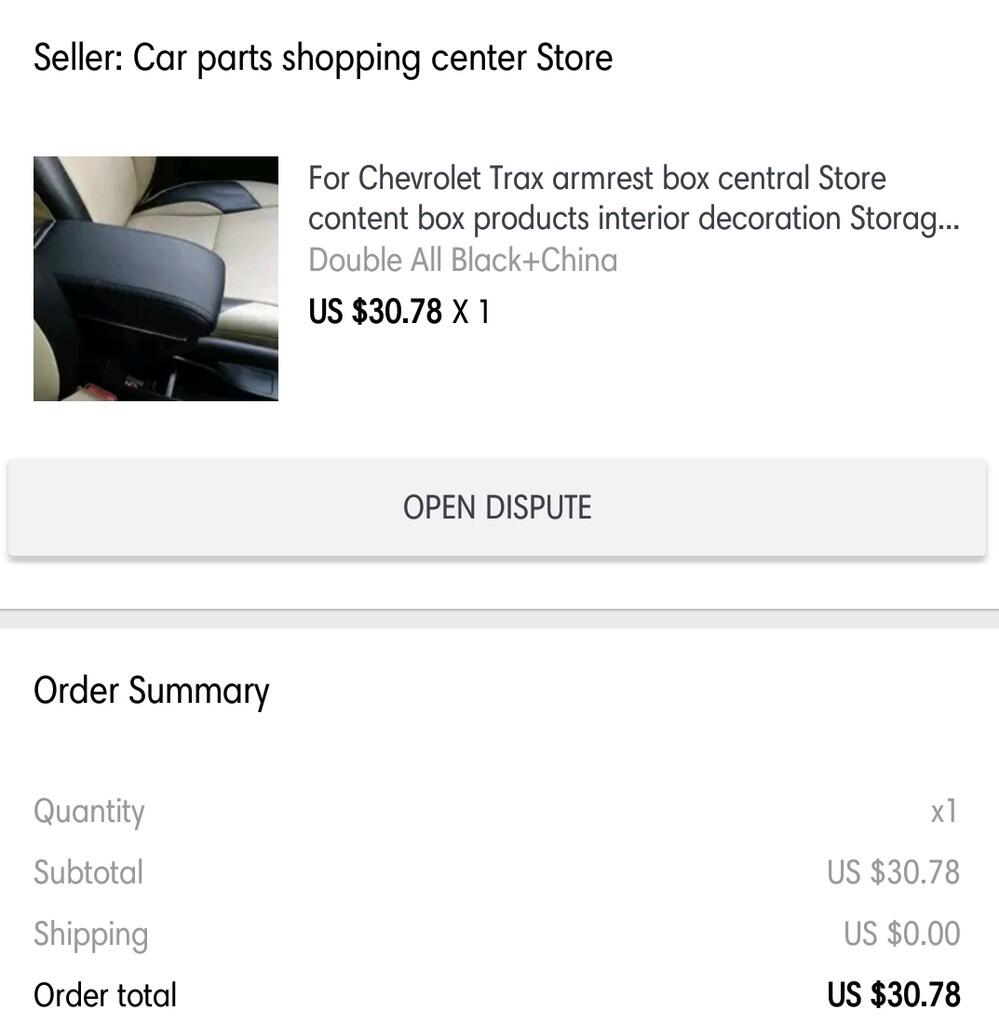999x1024 pixels.
Task: Select the Order Summary heading
Action: 151,691
